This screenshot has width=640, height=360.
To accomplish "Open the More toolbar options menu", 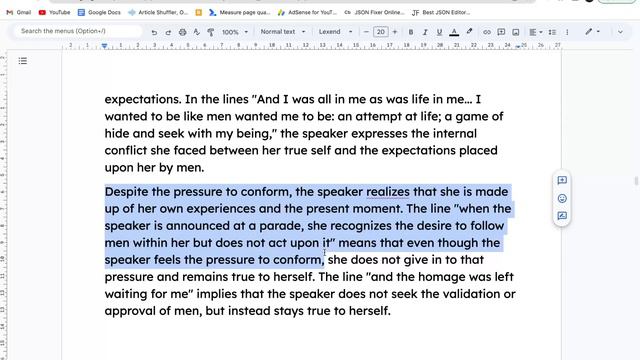I will click(x=567, y=32).
